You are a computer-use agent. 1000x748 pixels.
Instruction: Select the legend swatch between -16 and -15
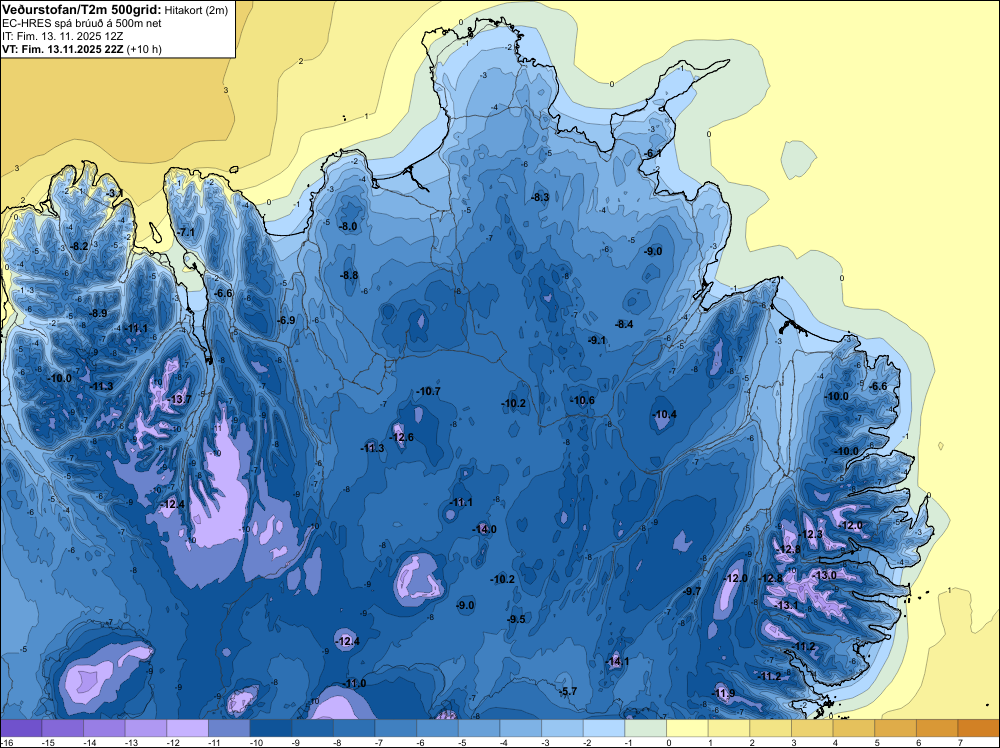[x=21, y=728]
